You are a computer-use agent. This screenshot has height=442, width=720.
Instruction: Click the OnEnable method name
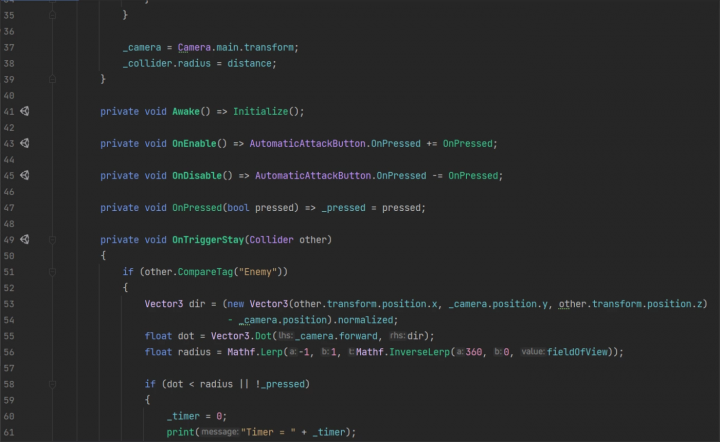coord(194,144)
